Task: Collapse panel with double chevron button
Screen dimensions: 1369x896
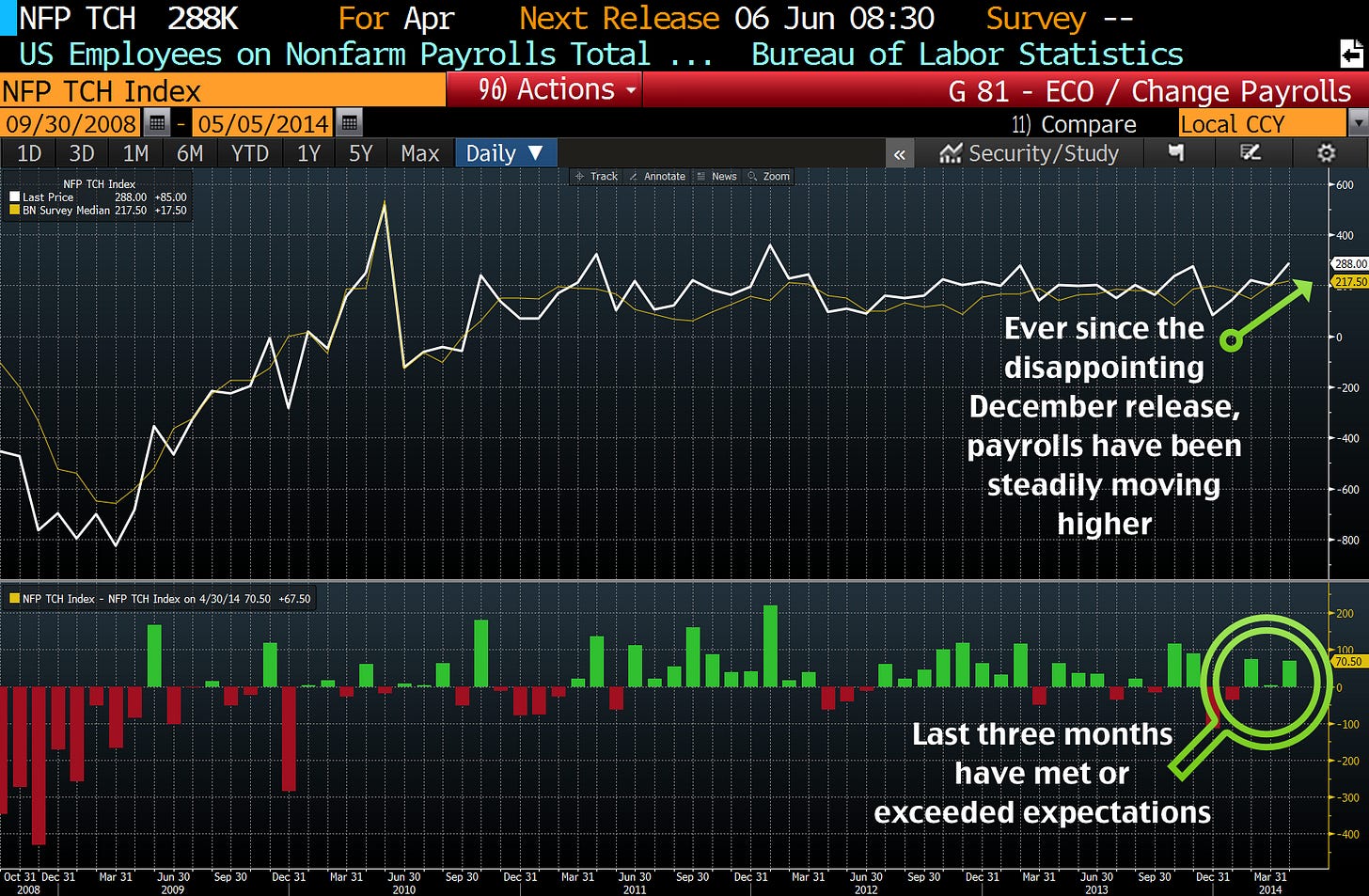Action: 900,153
